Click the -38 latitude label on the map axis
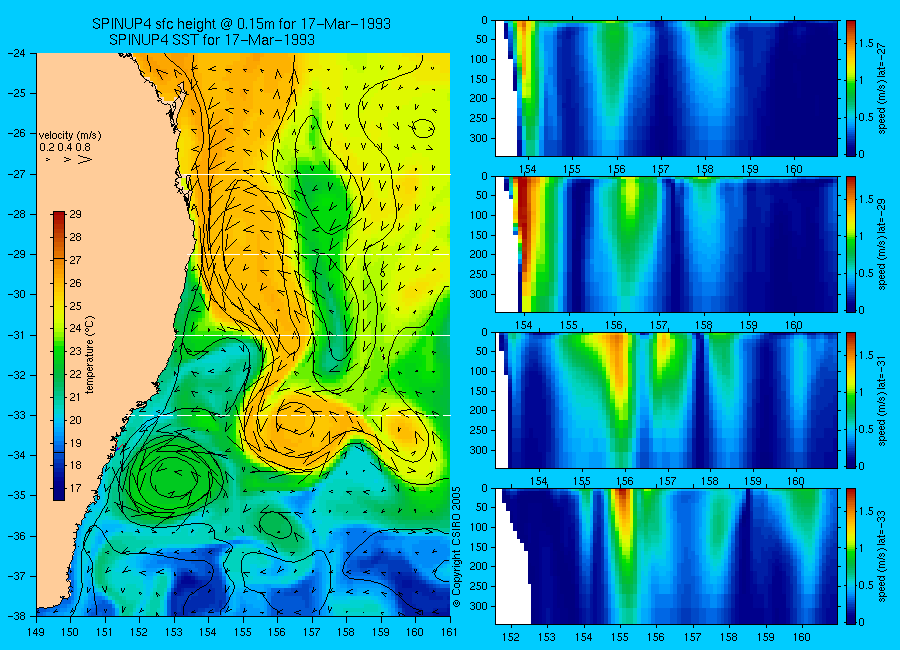The width and height of the screenshot is (900, 650). (18, 616)
